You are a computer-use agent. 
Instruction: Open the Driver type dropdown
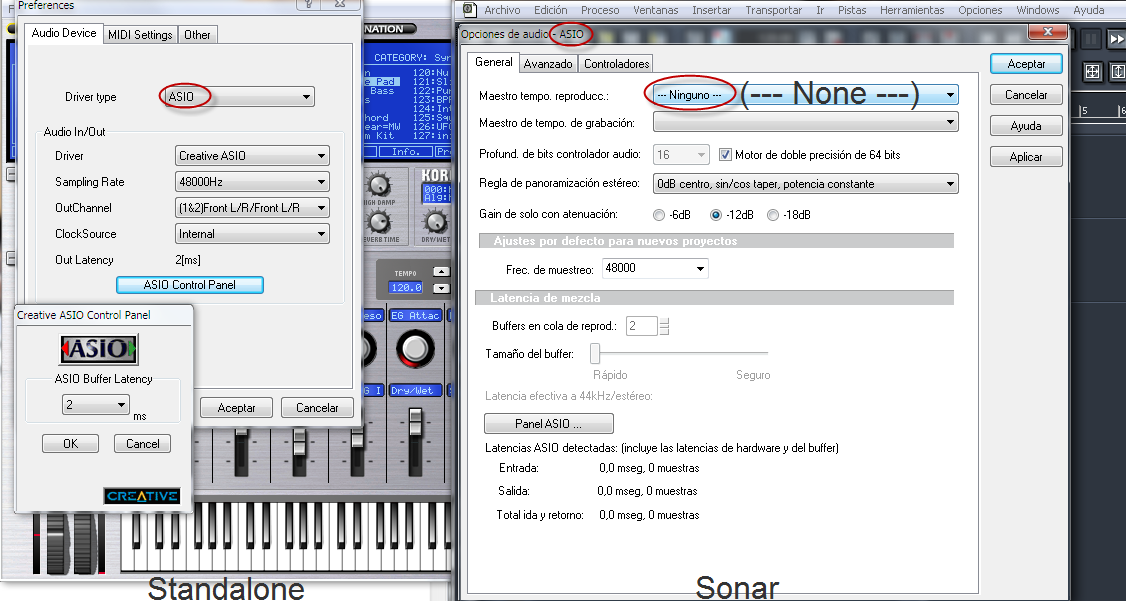[240, 96]
